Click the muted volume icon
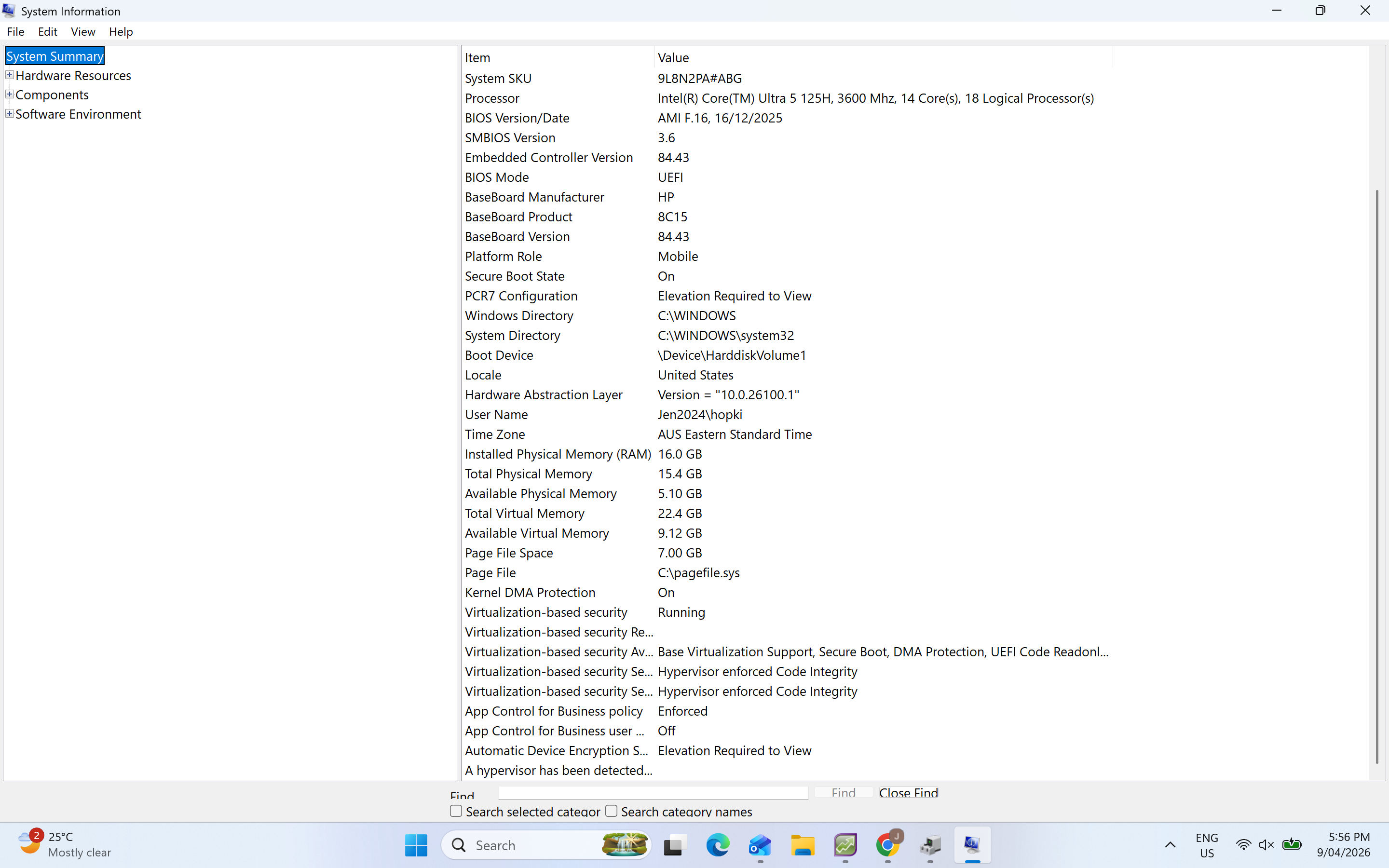 [x=1266, y=845]
